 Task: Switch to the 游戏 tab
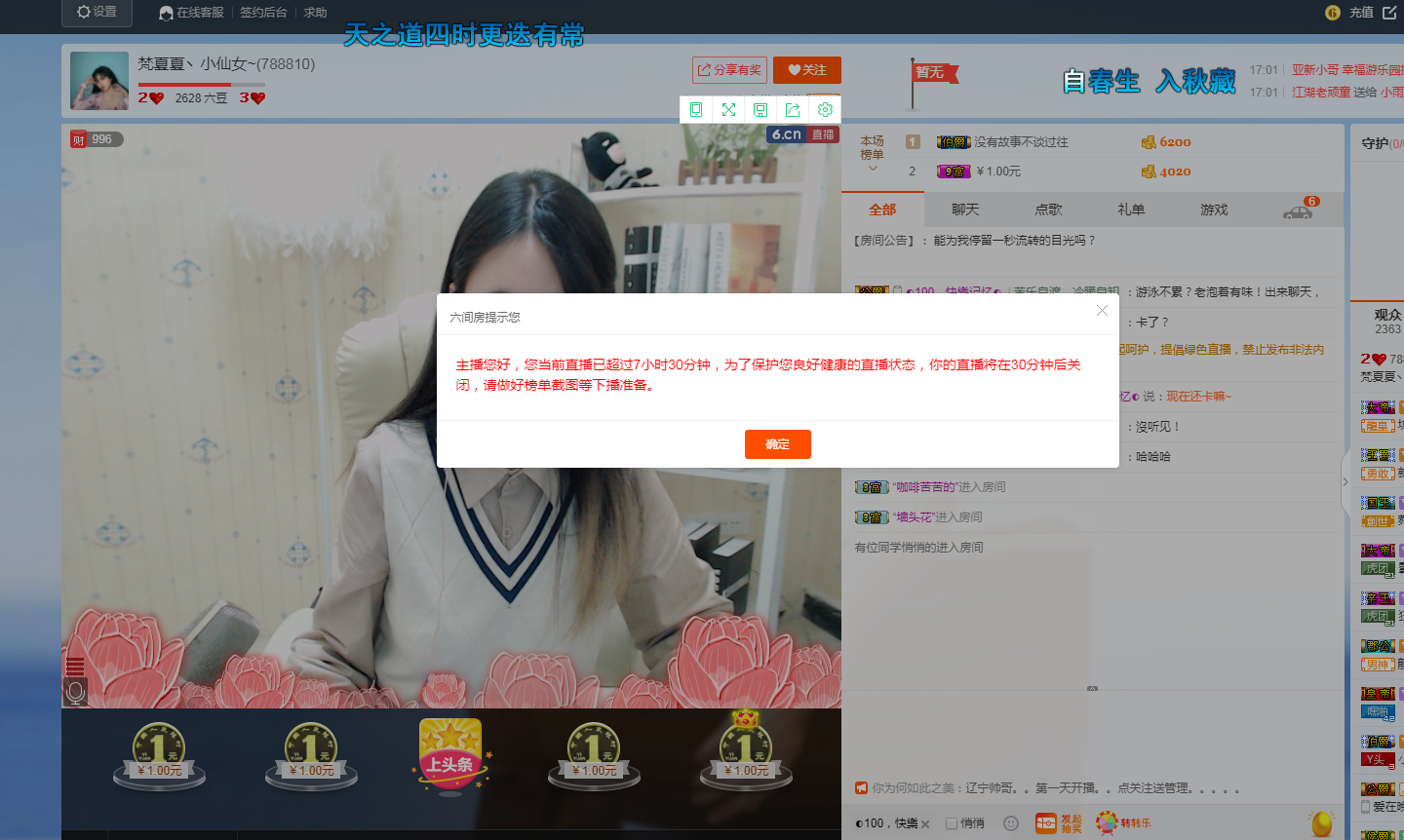[1214, 210]
